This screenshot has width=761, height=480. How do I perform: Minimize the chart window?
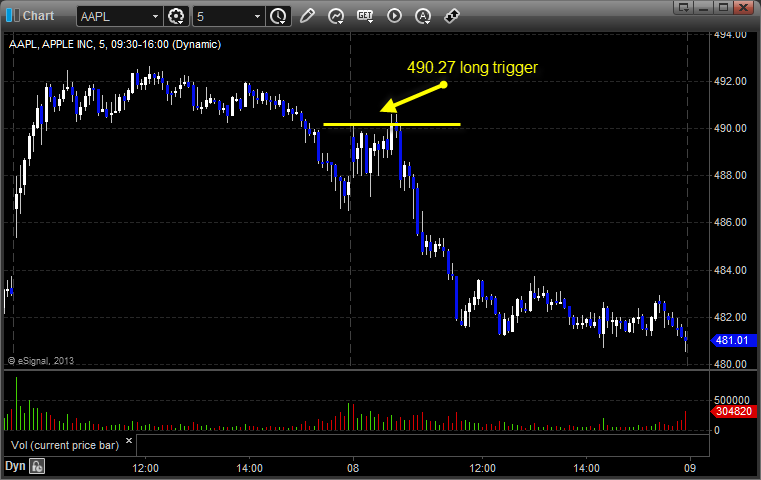[704, 7]
